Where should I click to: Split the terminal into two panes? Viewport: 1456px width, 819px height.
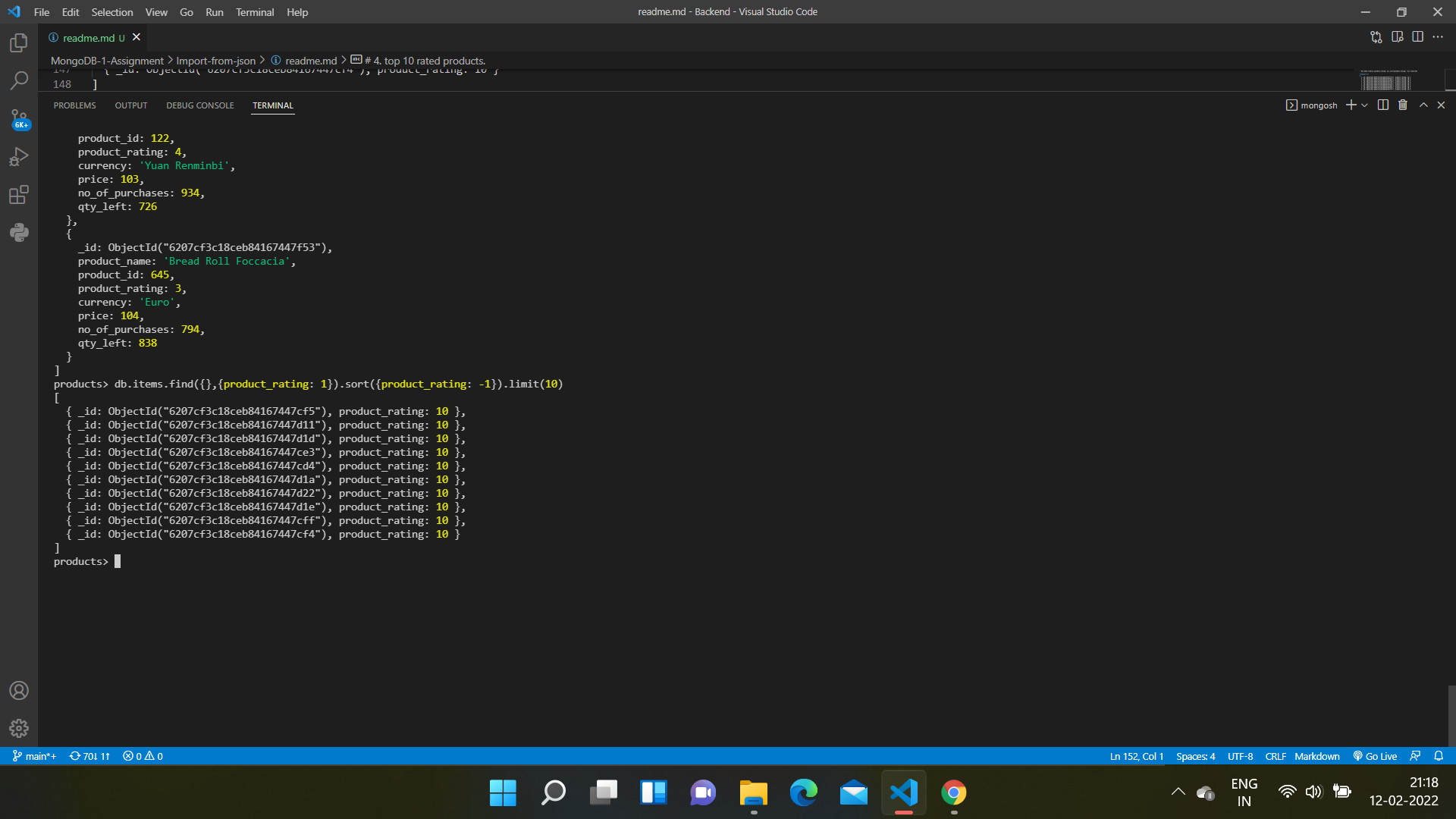[x=1382, y=105]
